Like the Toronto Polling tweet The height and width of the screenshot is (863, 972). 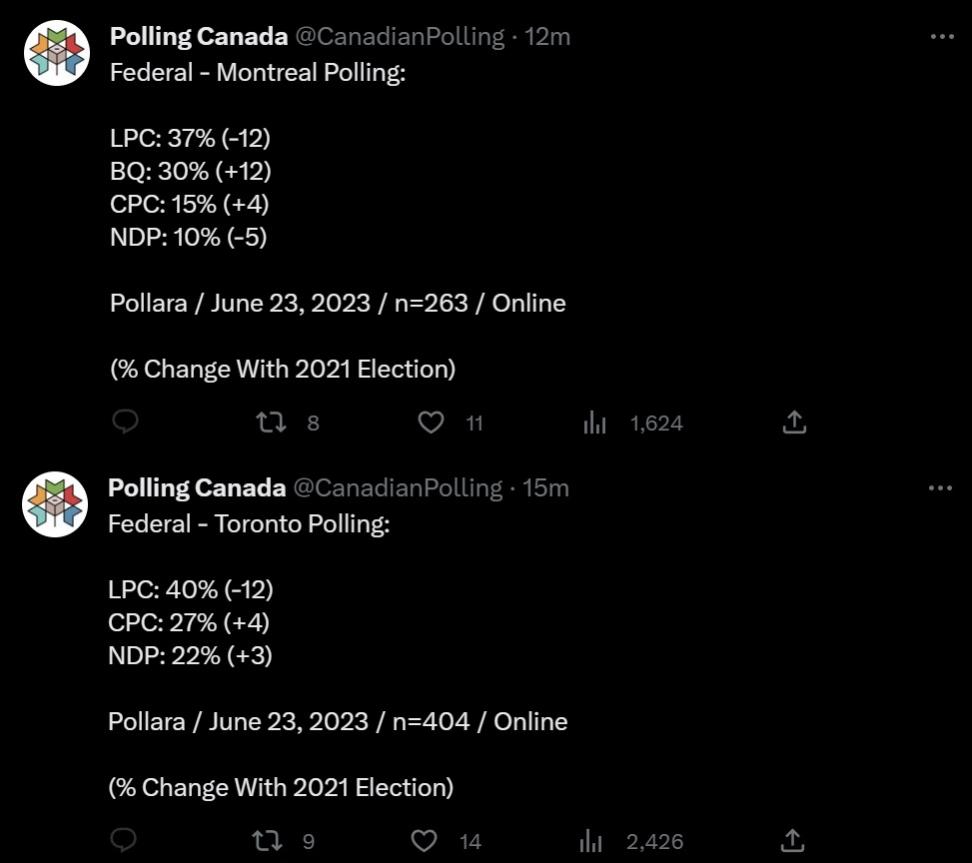424,841
